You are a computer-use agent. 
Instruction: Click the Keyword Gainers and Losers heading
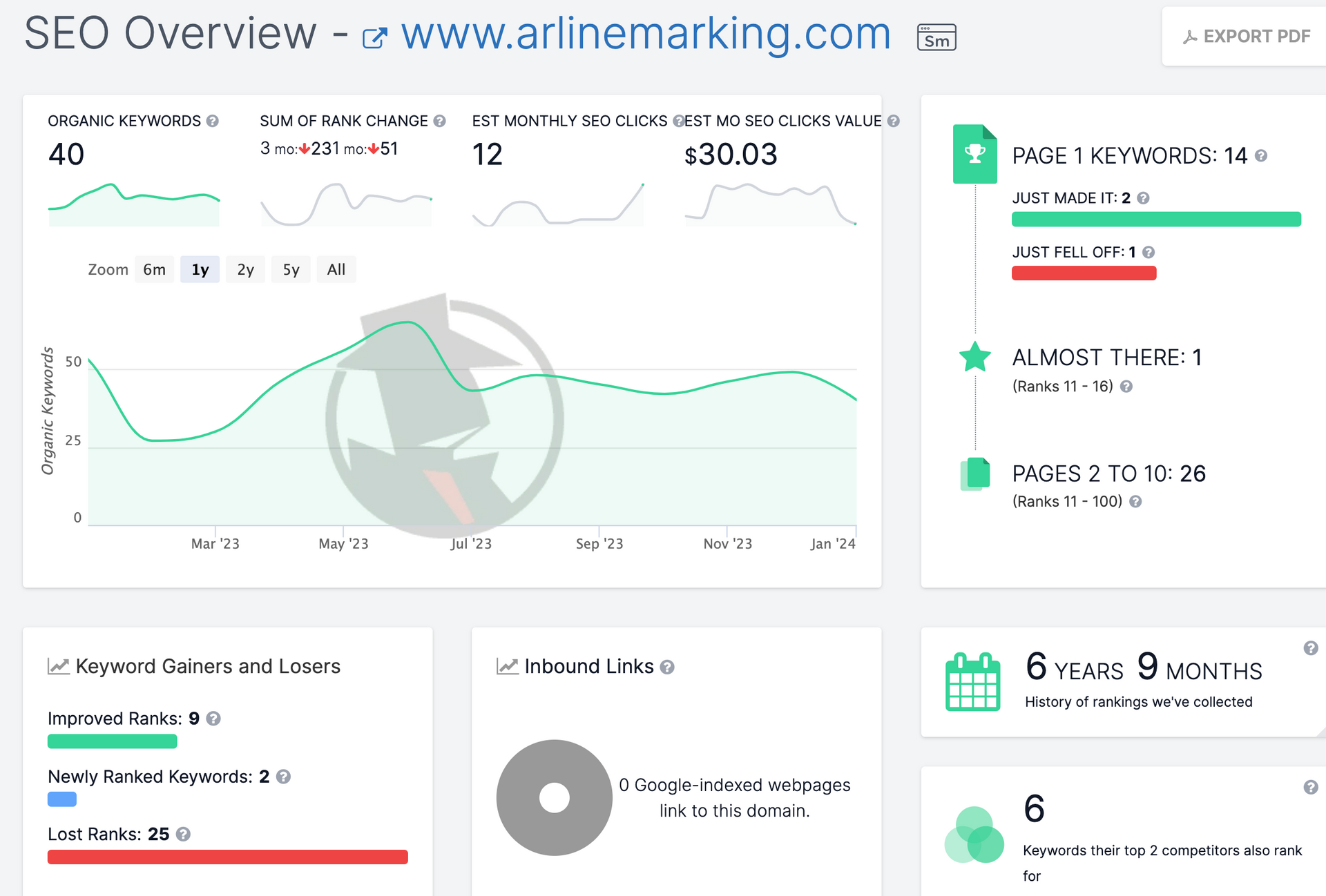click(208, 666)
